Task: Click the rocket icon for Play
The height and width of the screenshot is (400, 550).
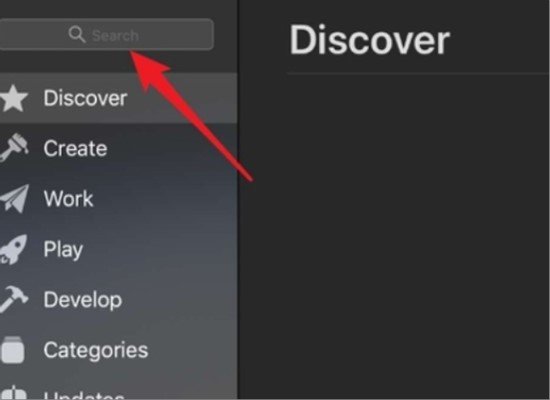Action: point(14,249)
